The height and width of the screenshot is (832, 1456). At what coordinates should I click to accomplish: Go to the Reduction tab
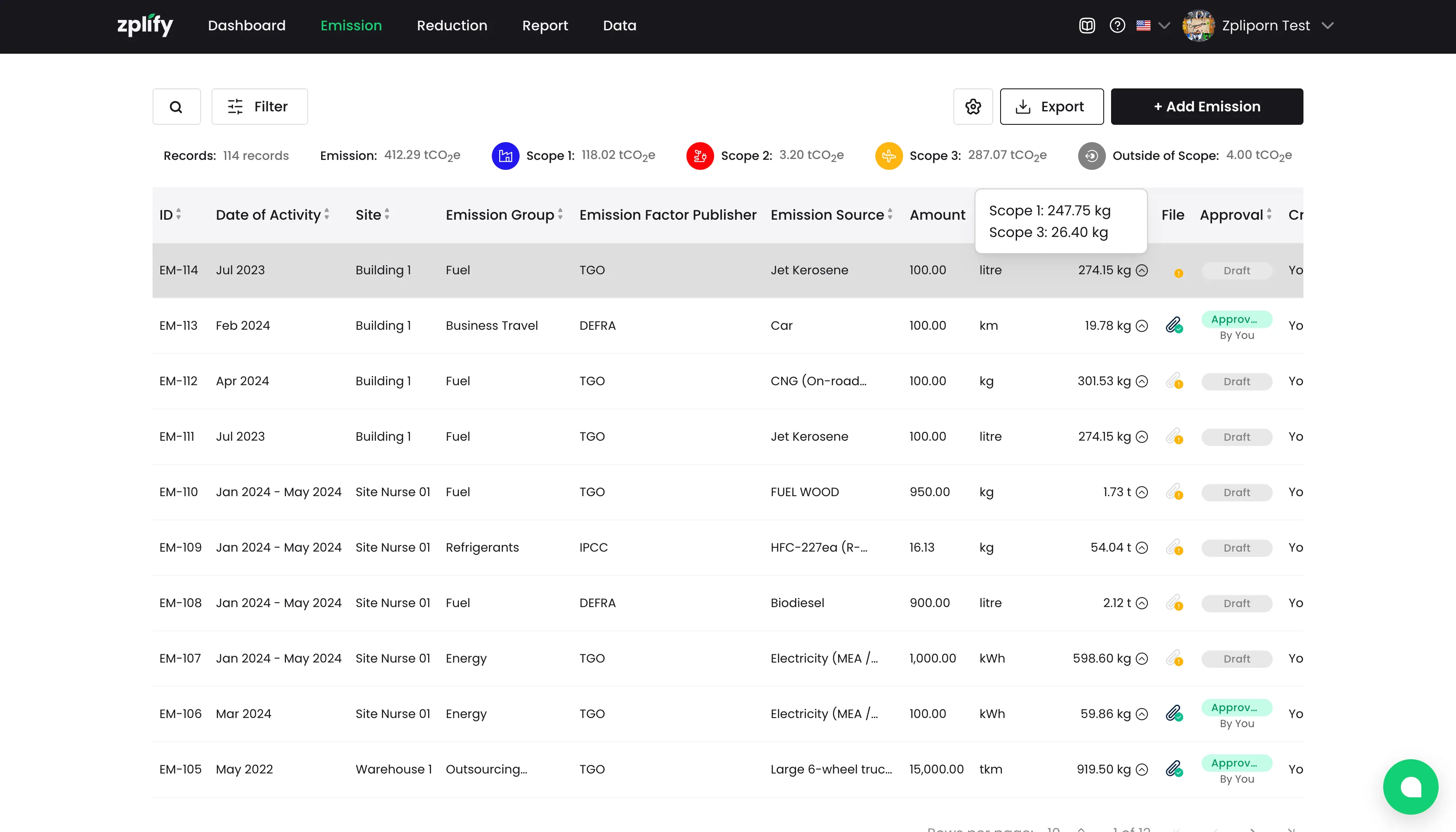pos(452,26)
